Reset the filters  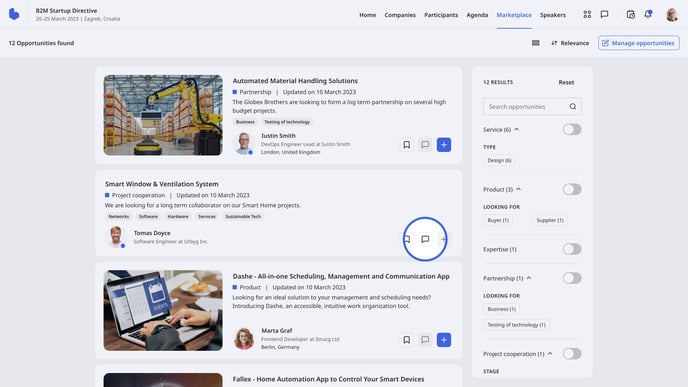coord(566,82)
